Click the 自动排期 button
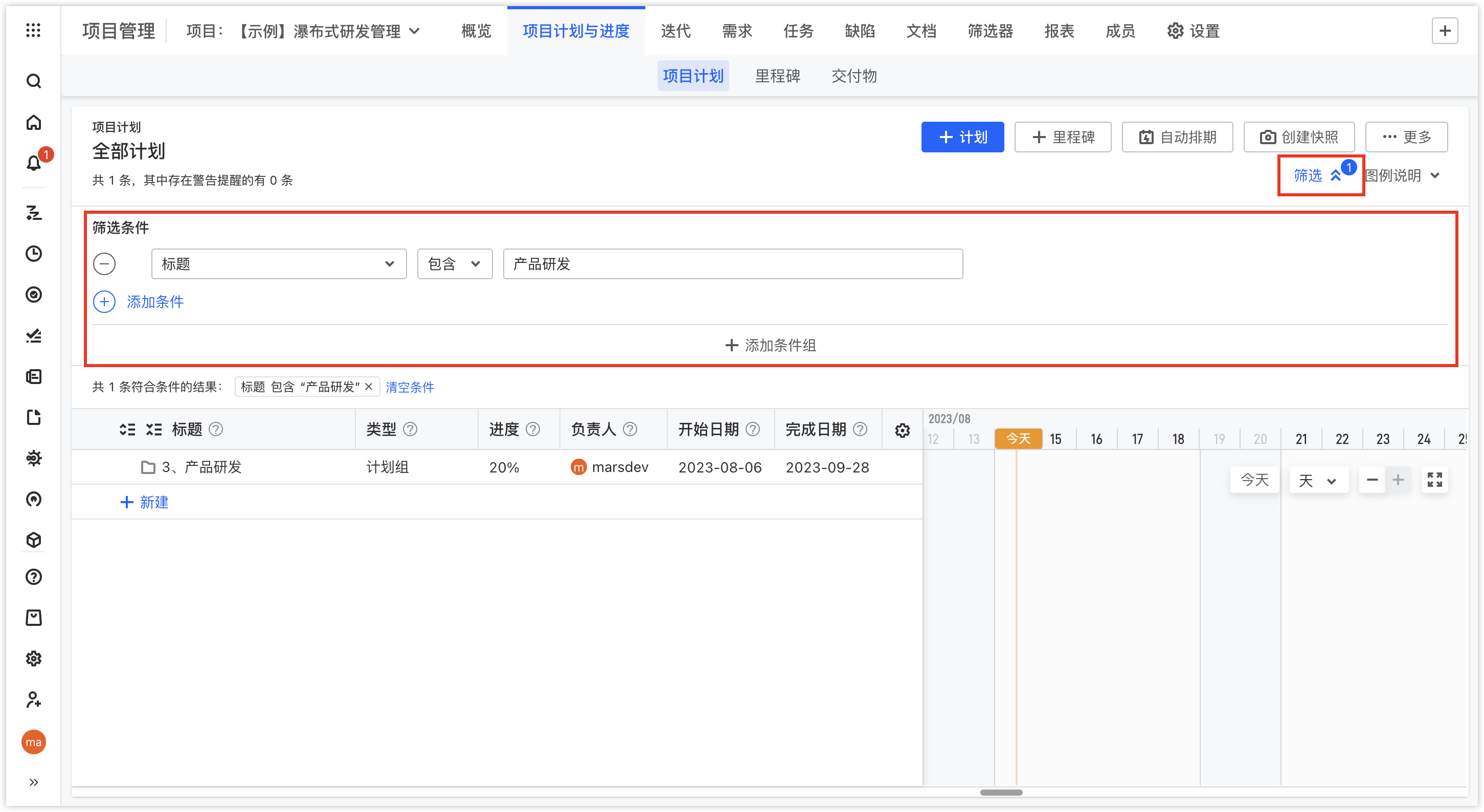 tap(1177, 137)
